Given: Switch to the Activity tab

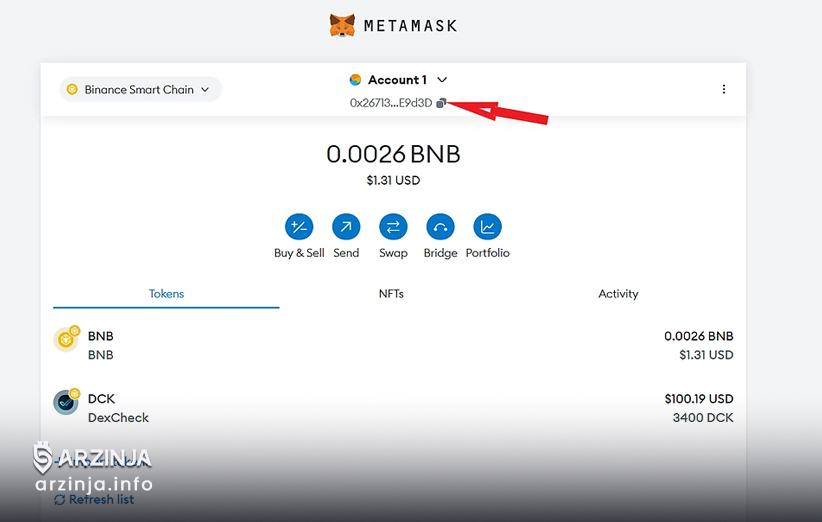Looking at the screenshot, I should tap(619, 293).
